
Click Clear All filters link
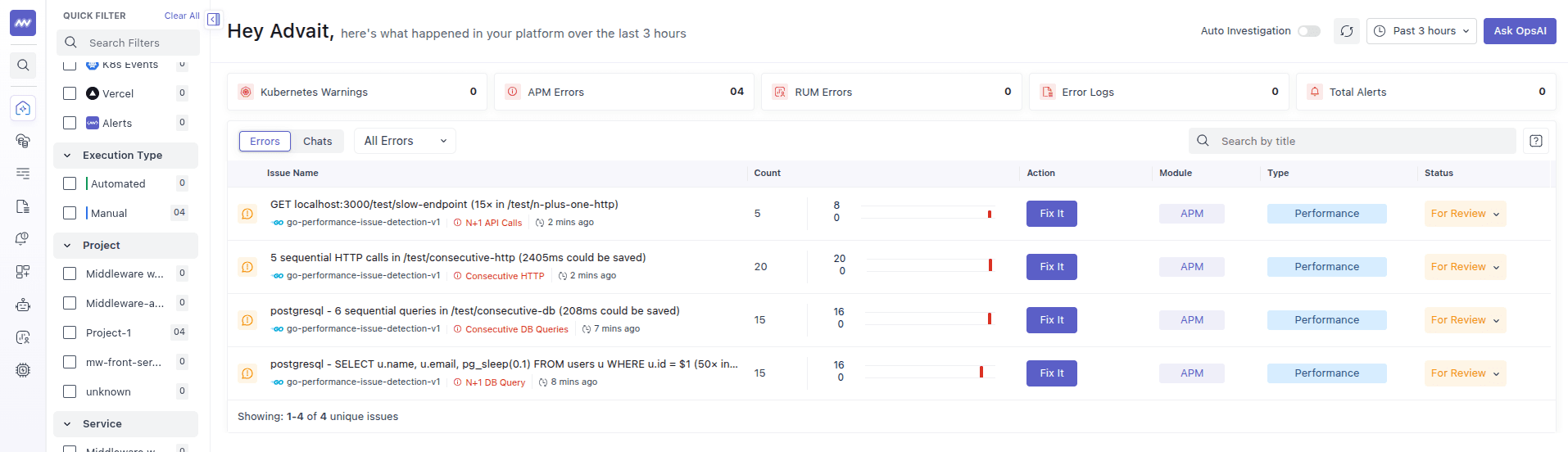pos(182,16)
